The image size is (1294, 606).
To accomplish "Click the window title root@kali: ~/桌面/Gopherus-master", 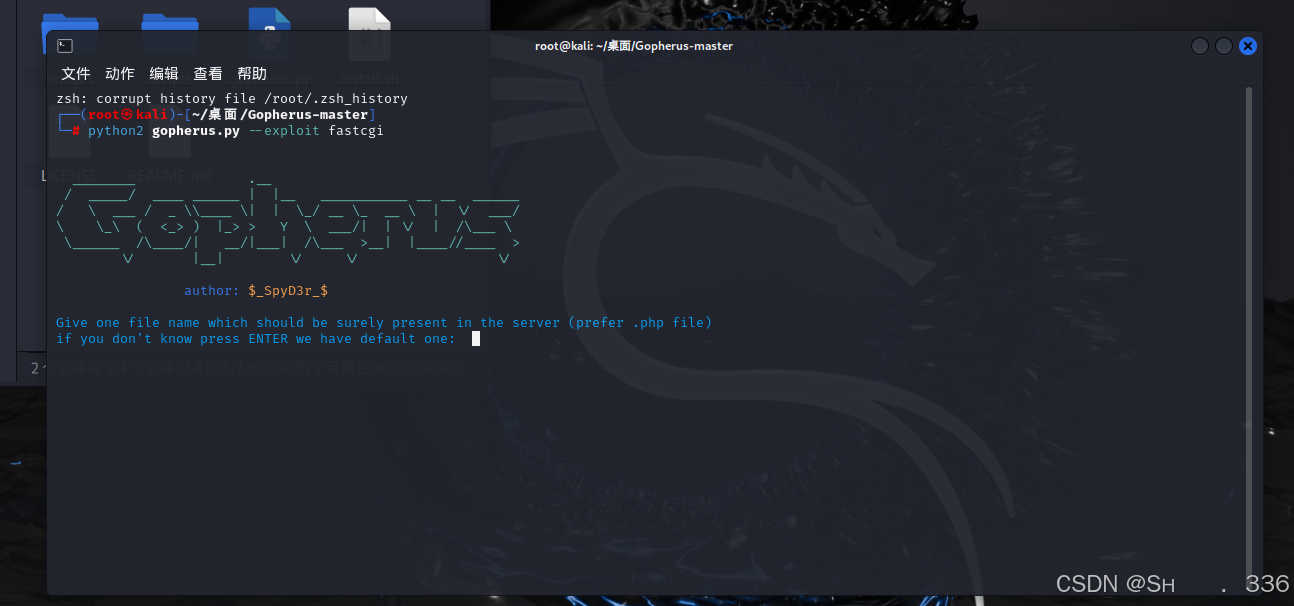I will [634, 46].
